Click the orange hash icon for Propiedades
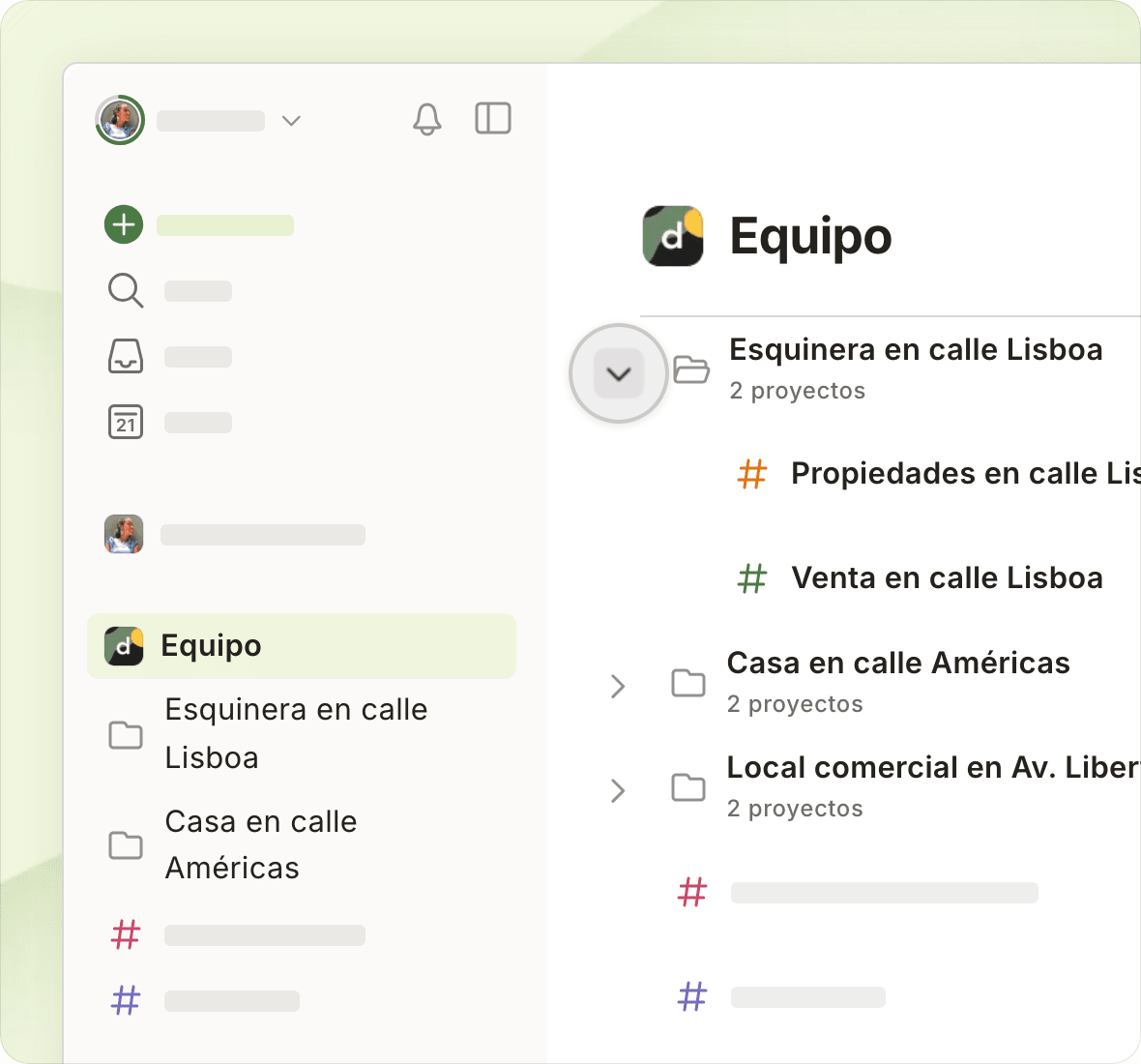 point(752,474)
